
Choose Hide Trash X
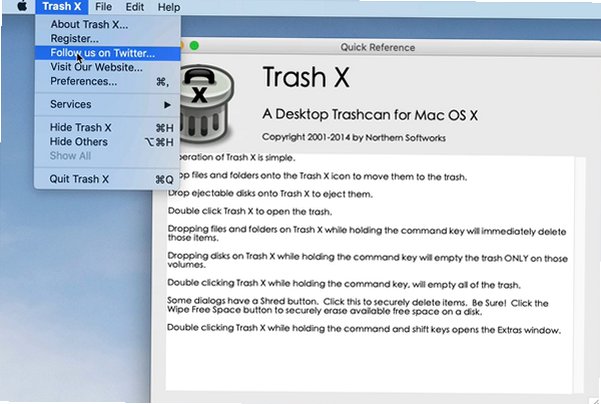pyautogui.click(x=107, y=127)
